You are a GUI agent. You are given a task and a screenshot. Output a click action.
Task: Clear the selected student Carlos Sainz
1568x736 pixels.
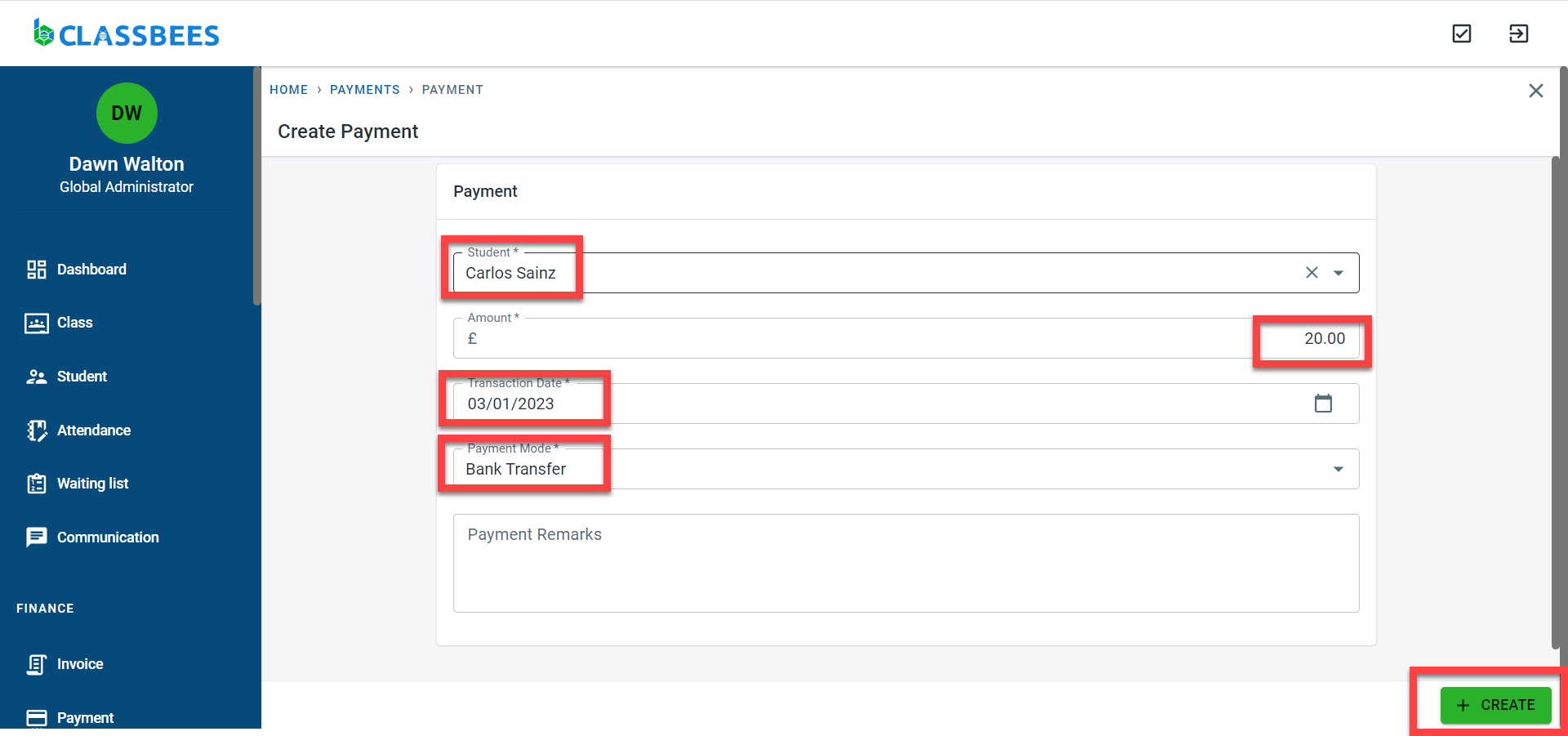pyautogui.click(x=1312, y=273)
